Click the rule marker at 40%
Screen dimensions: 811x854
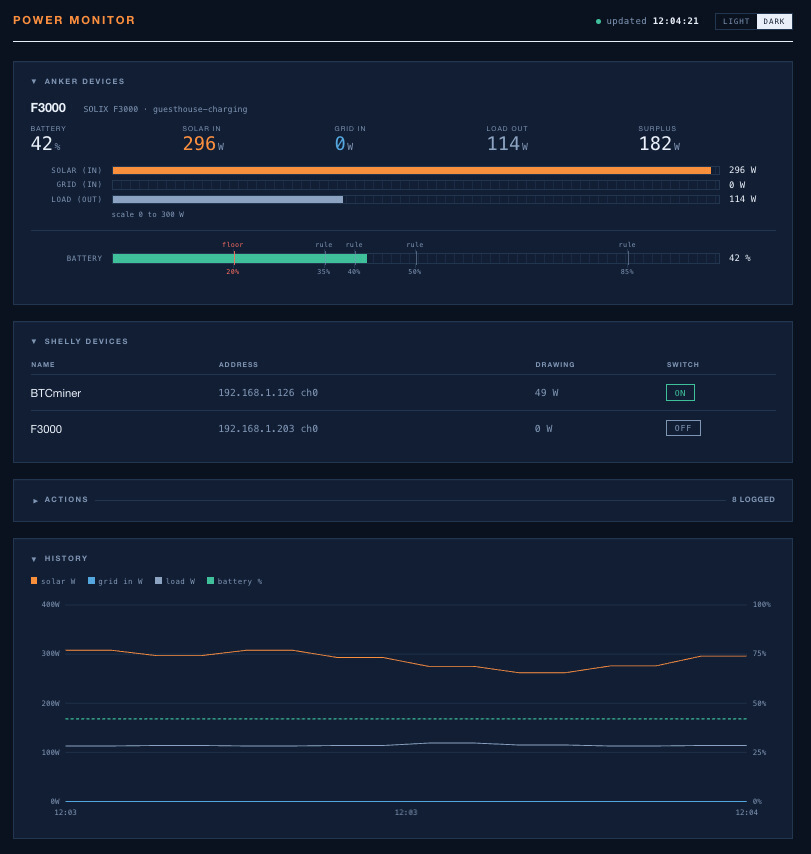pos(356,258)
